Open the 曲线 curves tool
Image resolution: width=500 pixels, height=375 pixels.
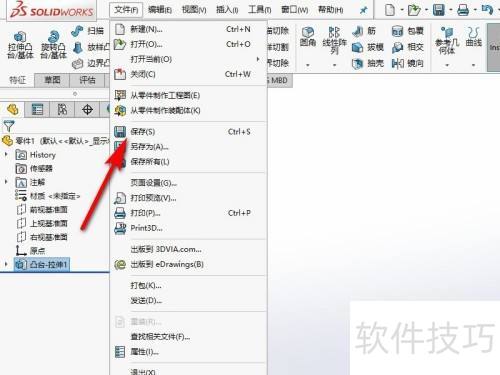tap(474, 36)
